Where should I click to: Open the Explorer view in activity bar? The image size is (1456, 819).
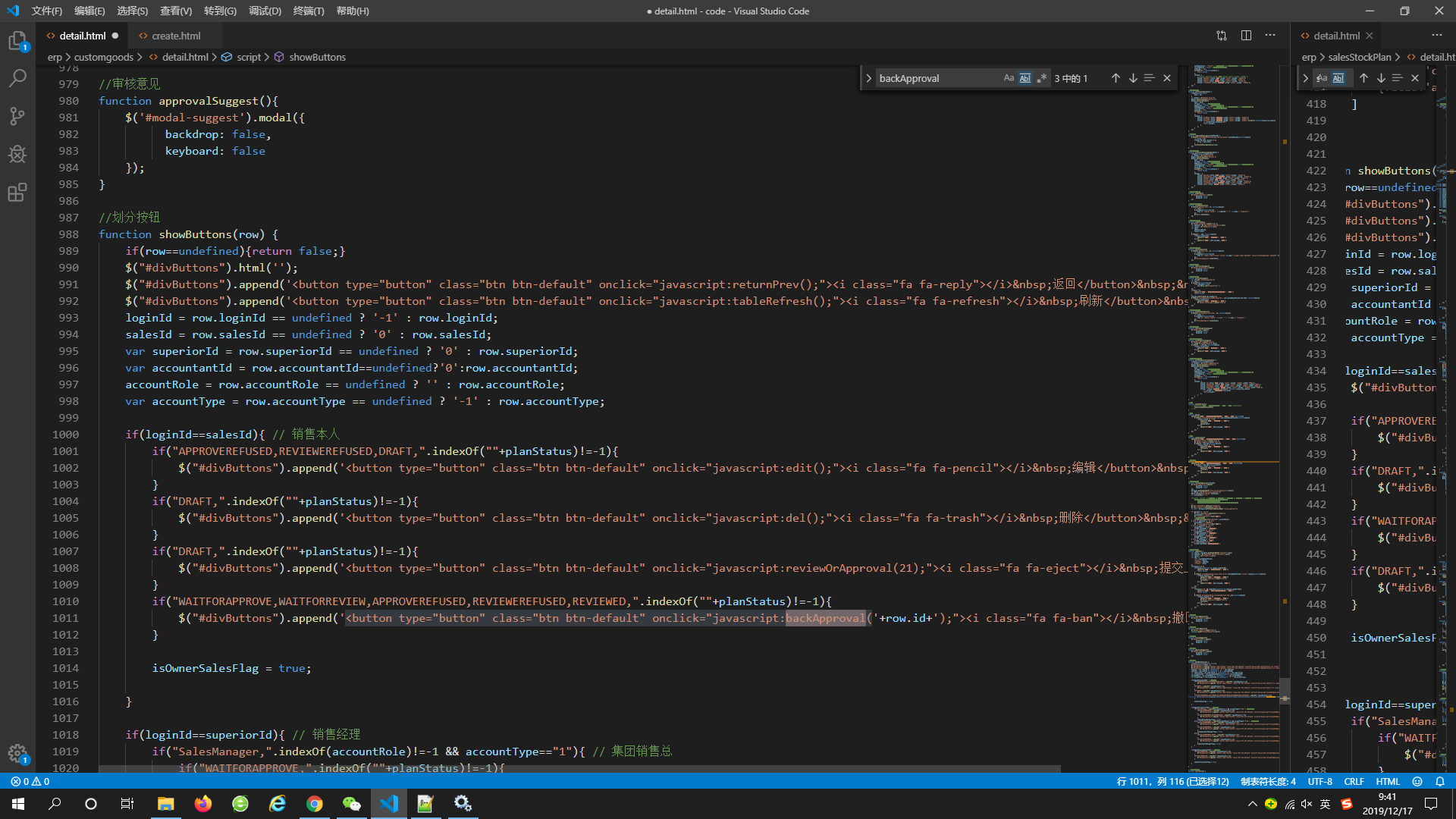pos(17,41)
